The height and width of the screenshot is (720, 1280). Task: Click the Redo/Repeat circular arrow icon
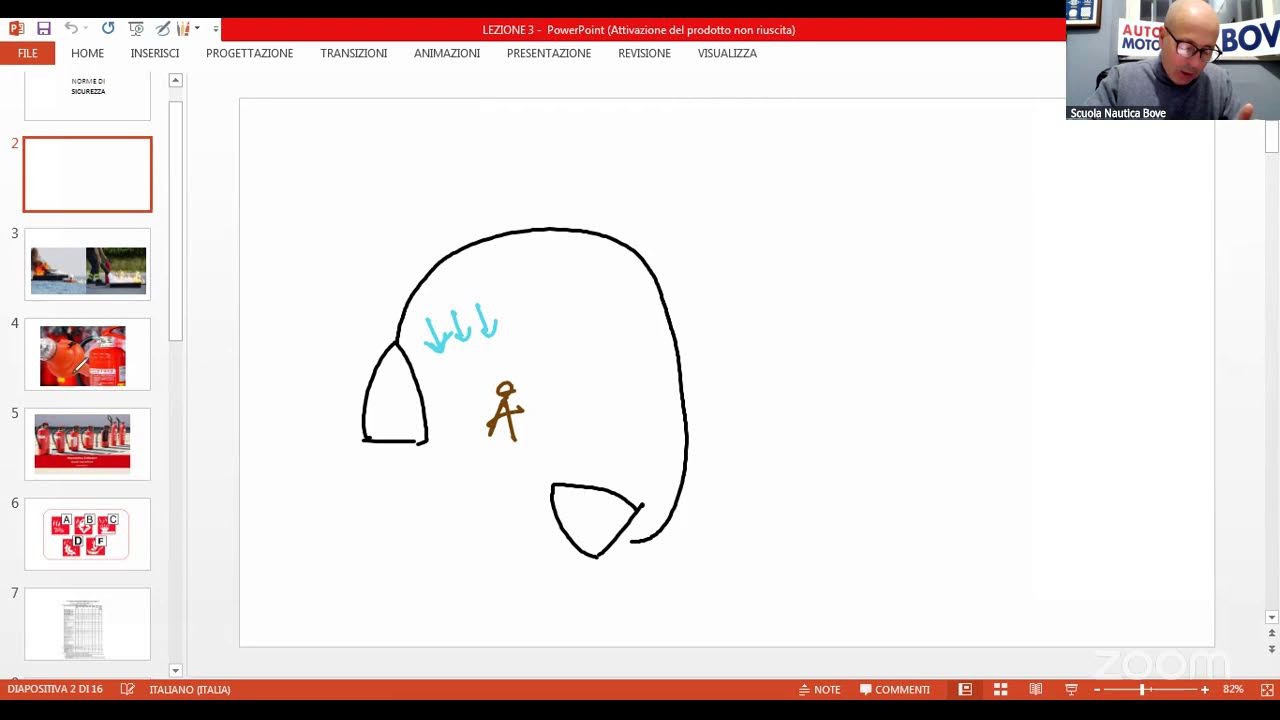[x=108, y=29]
